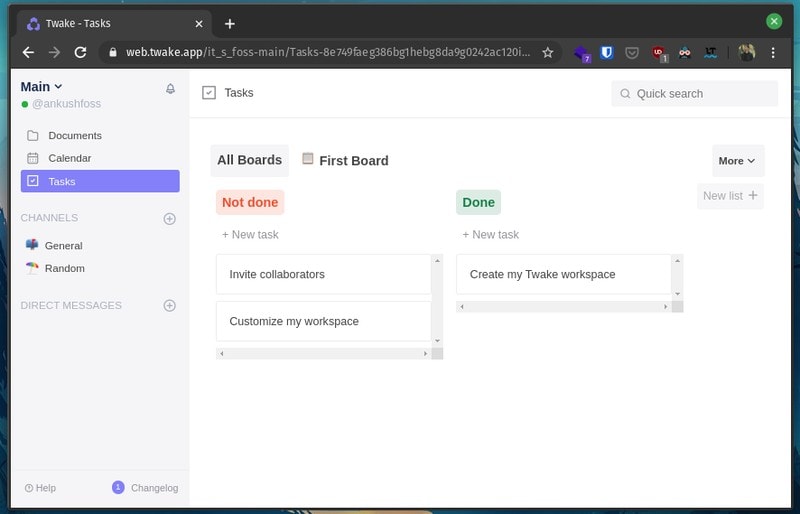Click the DIRECT MESSAGES section header
Screen dimensions: 800x514
click(x=71, y=305)
